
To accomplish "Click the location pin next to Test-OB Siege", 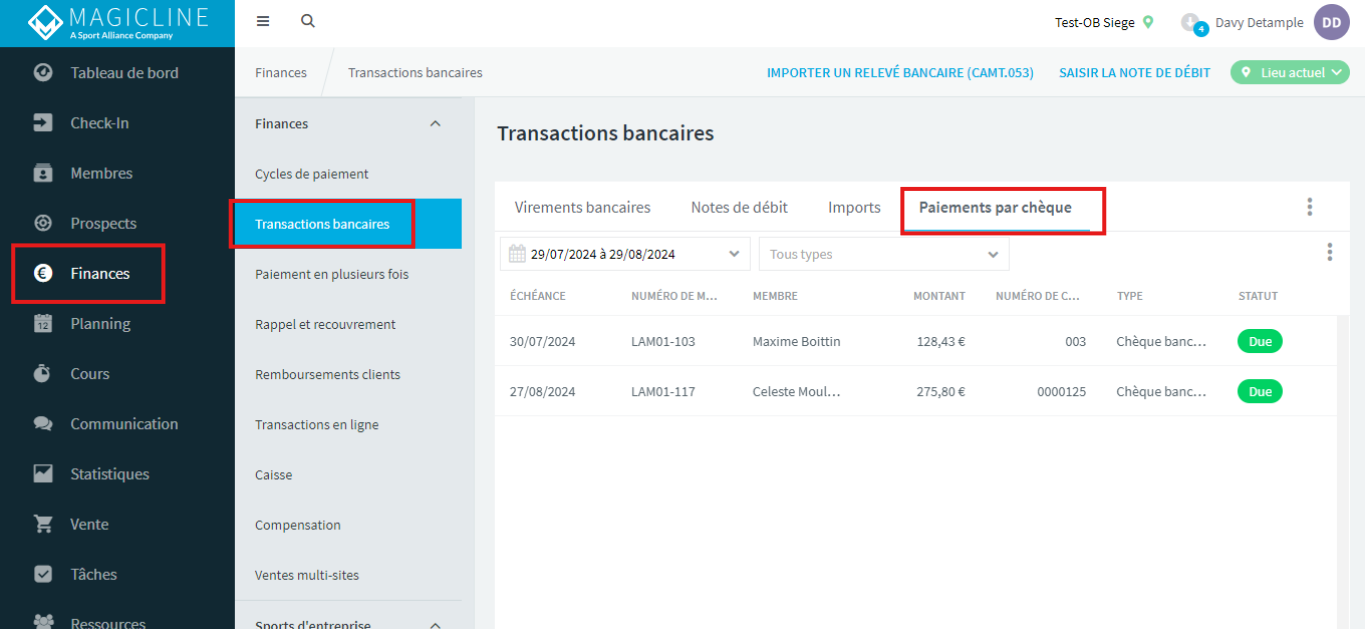I will (x=1148, y=22).
